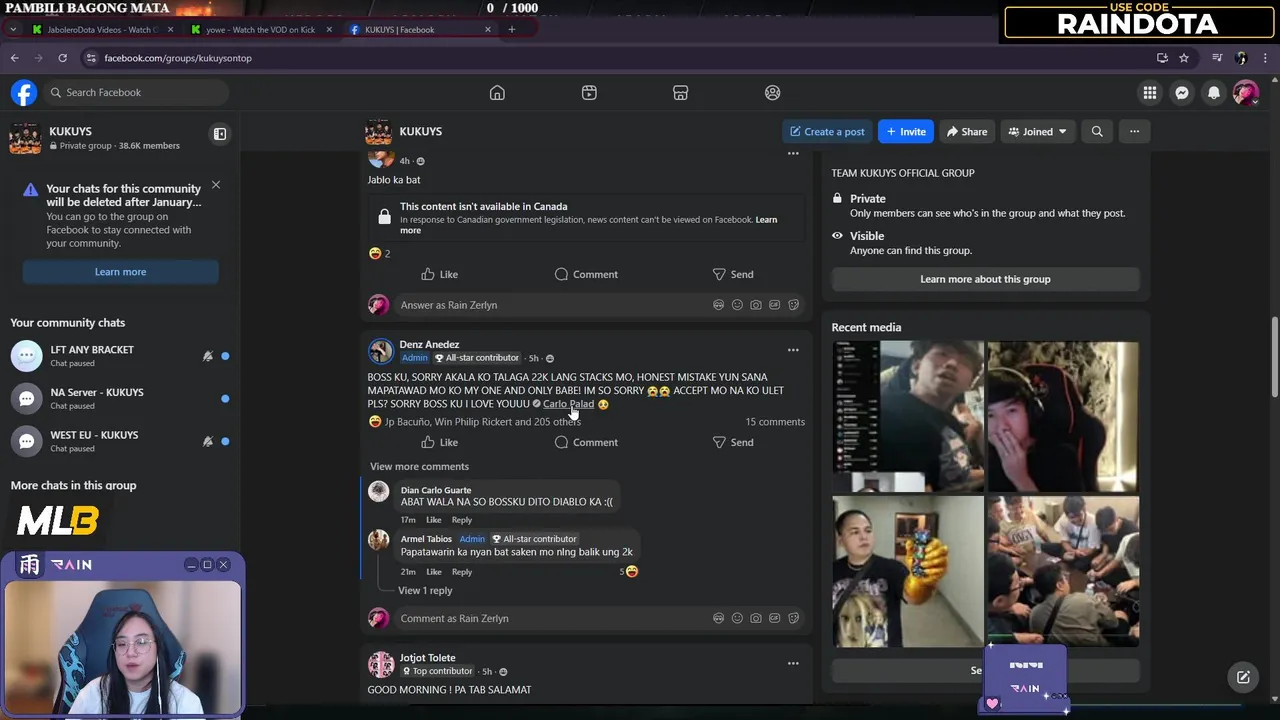Expand View 1 reply under Armel Tabios

coord(425,590)
